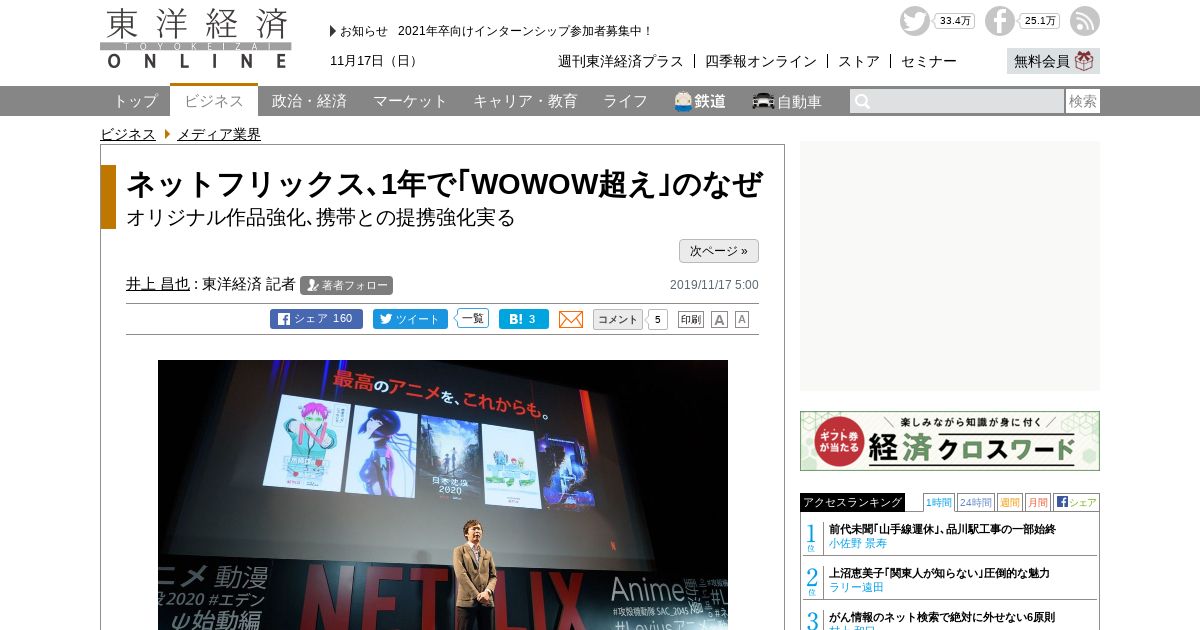Select the 月間 ranking tab
Image resolution: width=1200 pixels, height=630 pixels.
point(1038,502)
